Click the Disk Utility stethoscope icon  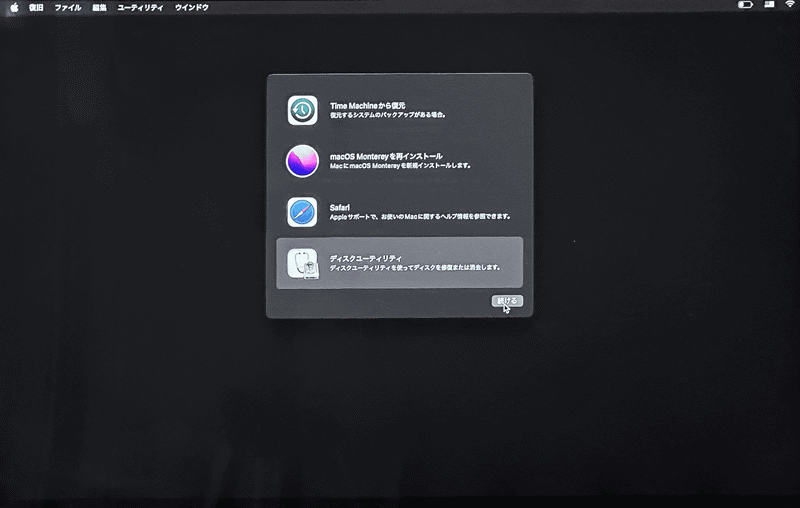coord(302,263)
